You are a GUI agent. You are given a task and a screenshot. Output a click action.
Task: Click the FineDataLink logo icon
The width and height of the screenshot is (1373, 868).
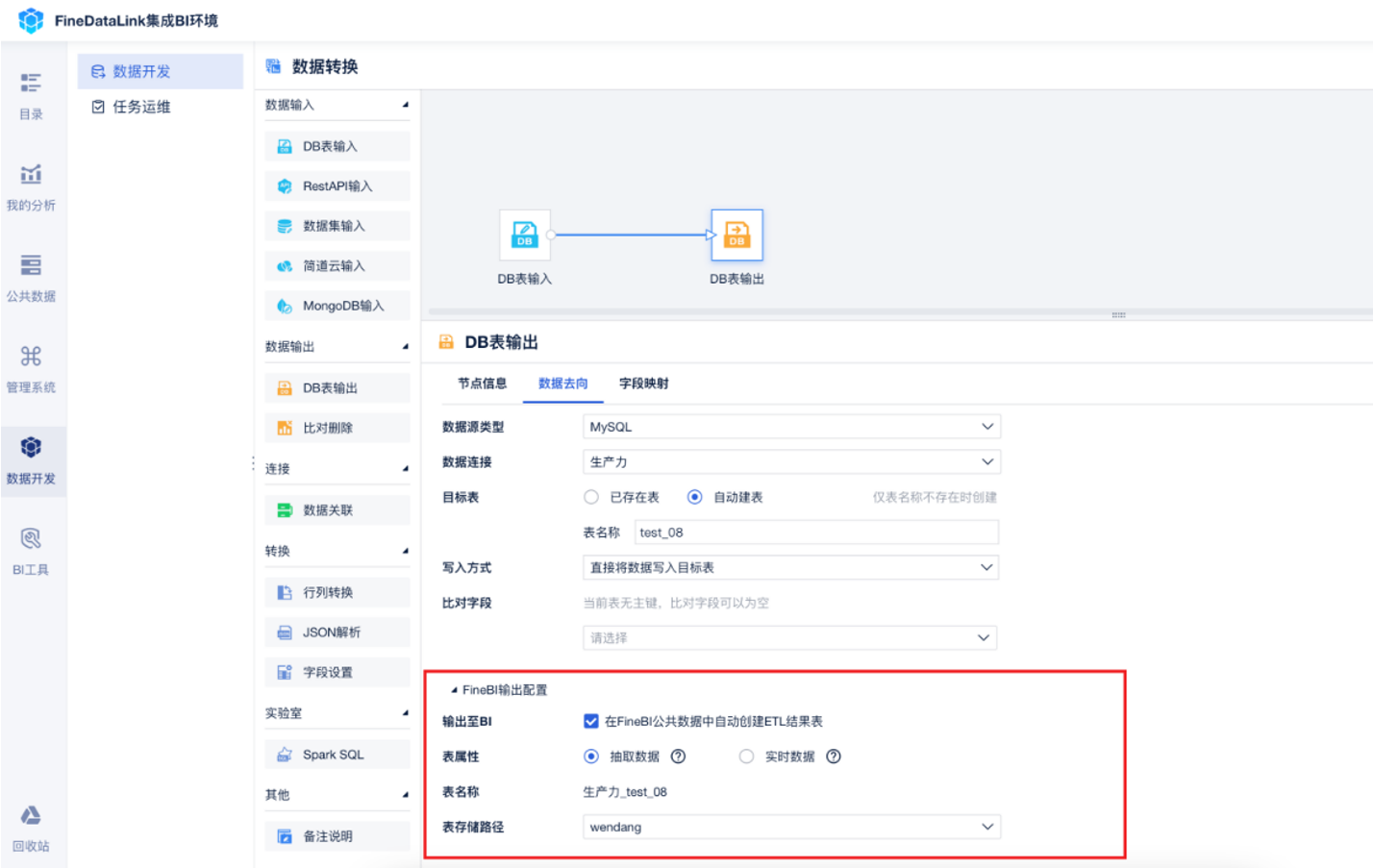point(31,20)
